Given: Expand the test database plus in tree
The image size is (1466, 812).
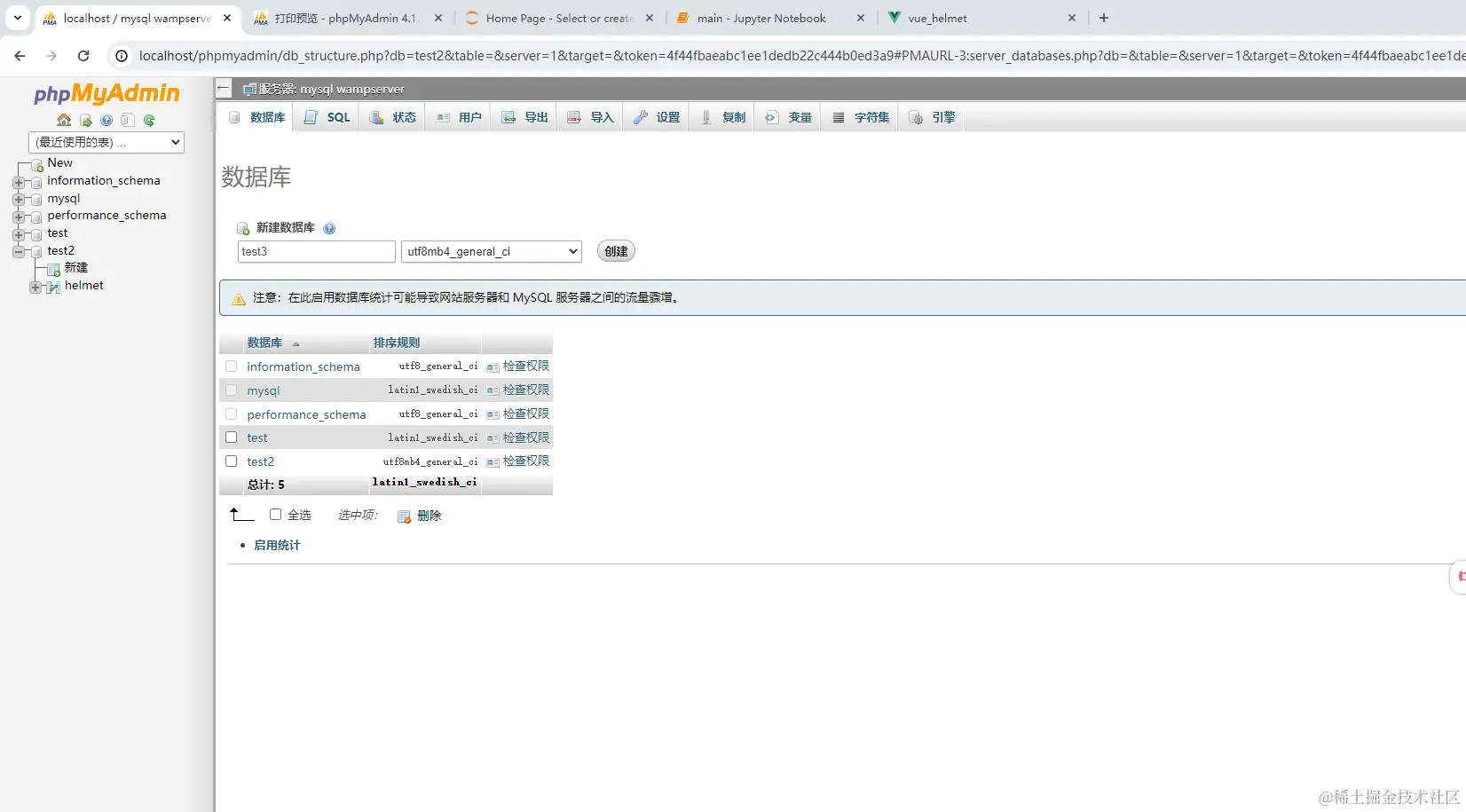Looking at the screenshot, I should pyautogui.click(x=19, y=234).
